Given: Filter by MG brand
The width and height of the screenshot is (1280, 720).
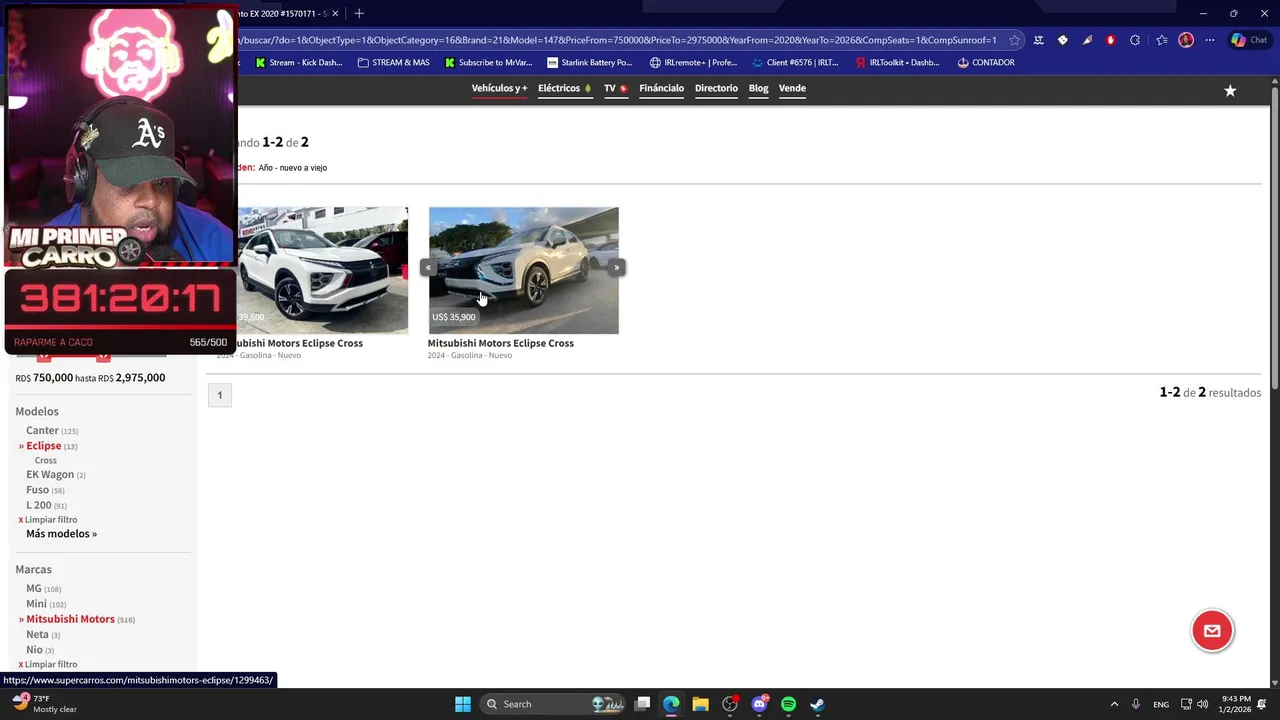Looking at the screenshot, I should 34,589.
